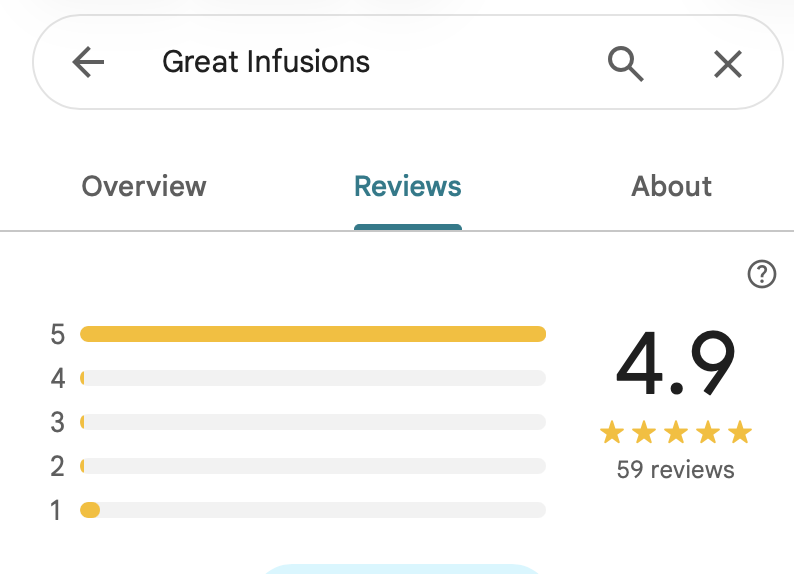The image size is (794, 574).
Task: Click the 3-star rating bar
Action: click(x=313, y=422)
